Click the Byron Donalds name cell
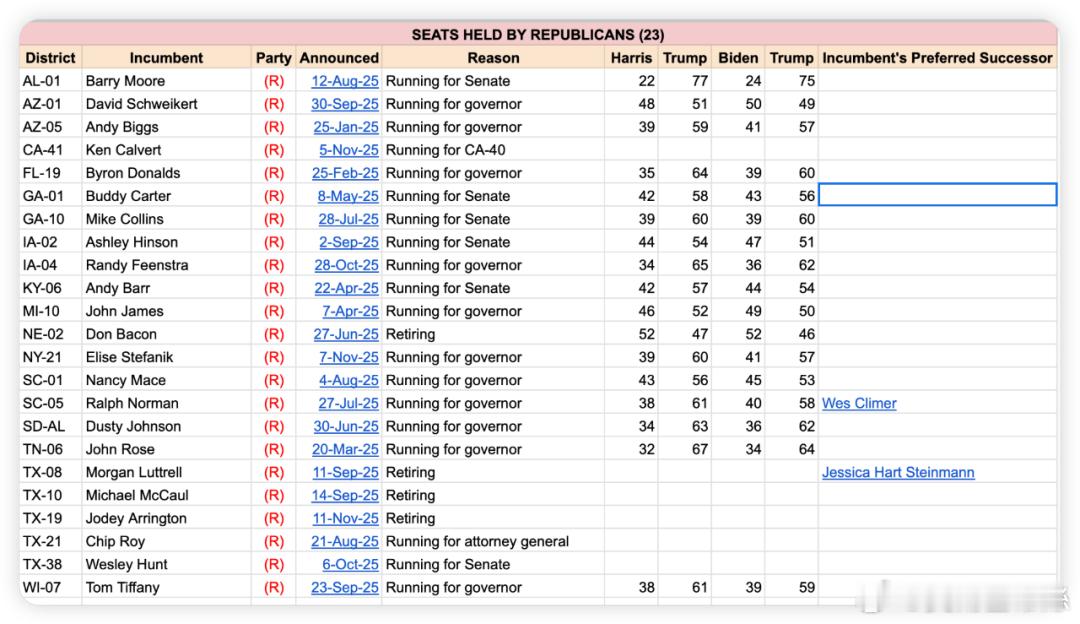 [166, 173]
